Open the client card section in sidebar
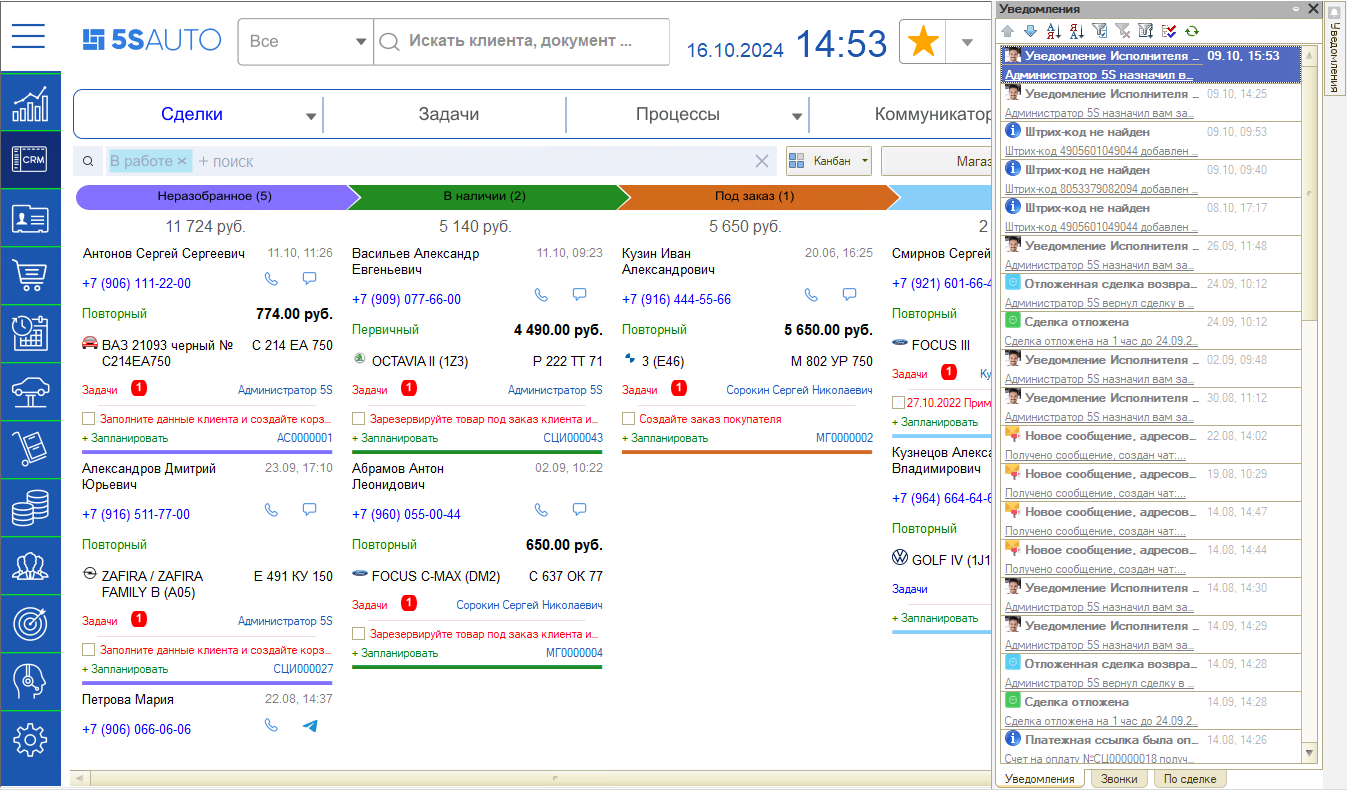 (30, 218)
